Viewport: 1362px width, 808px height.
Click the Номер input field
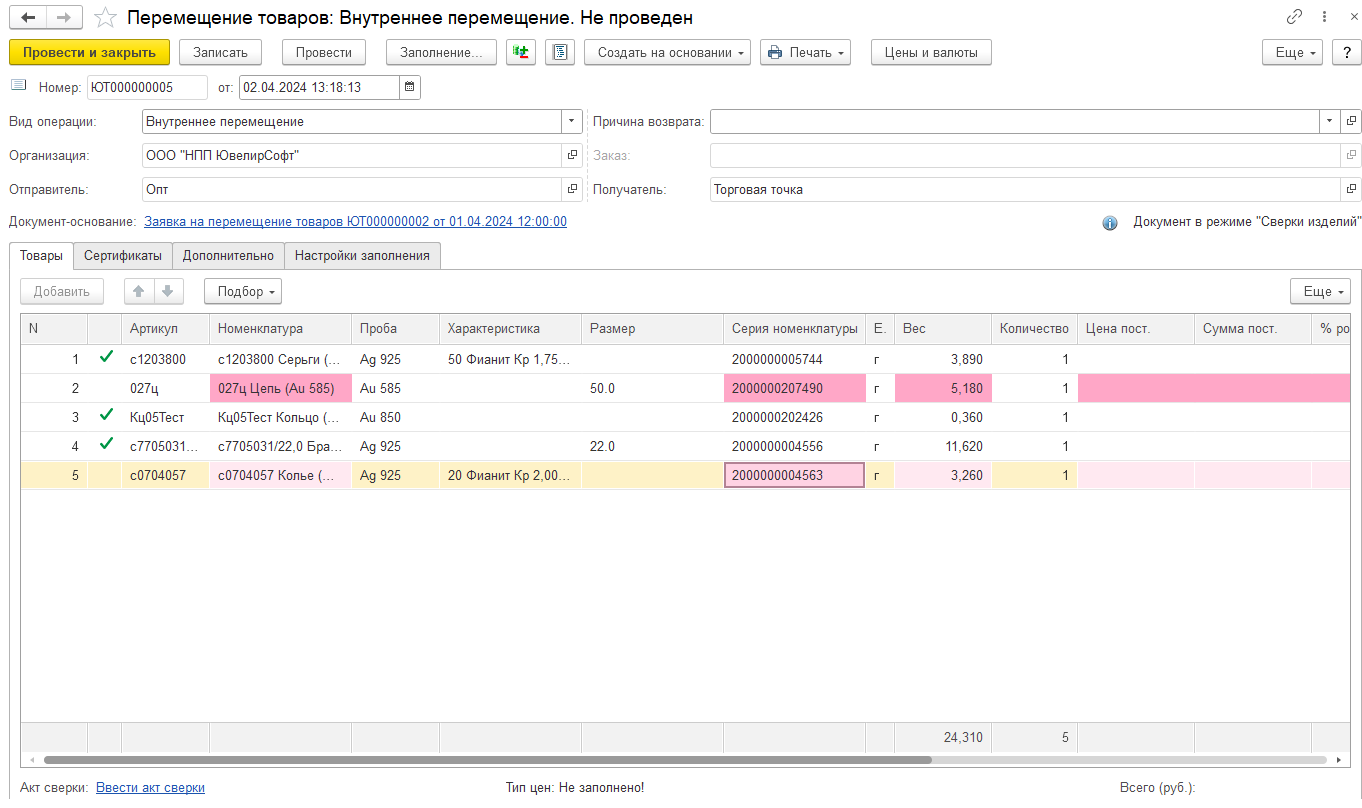147,87
